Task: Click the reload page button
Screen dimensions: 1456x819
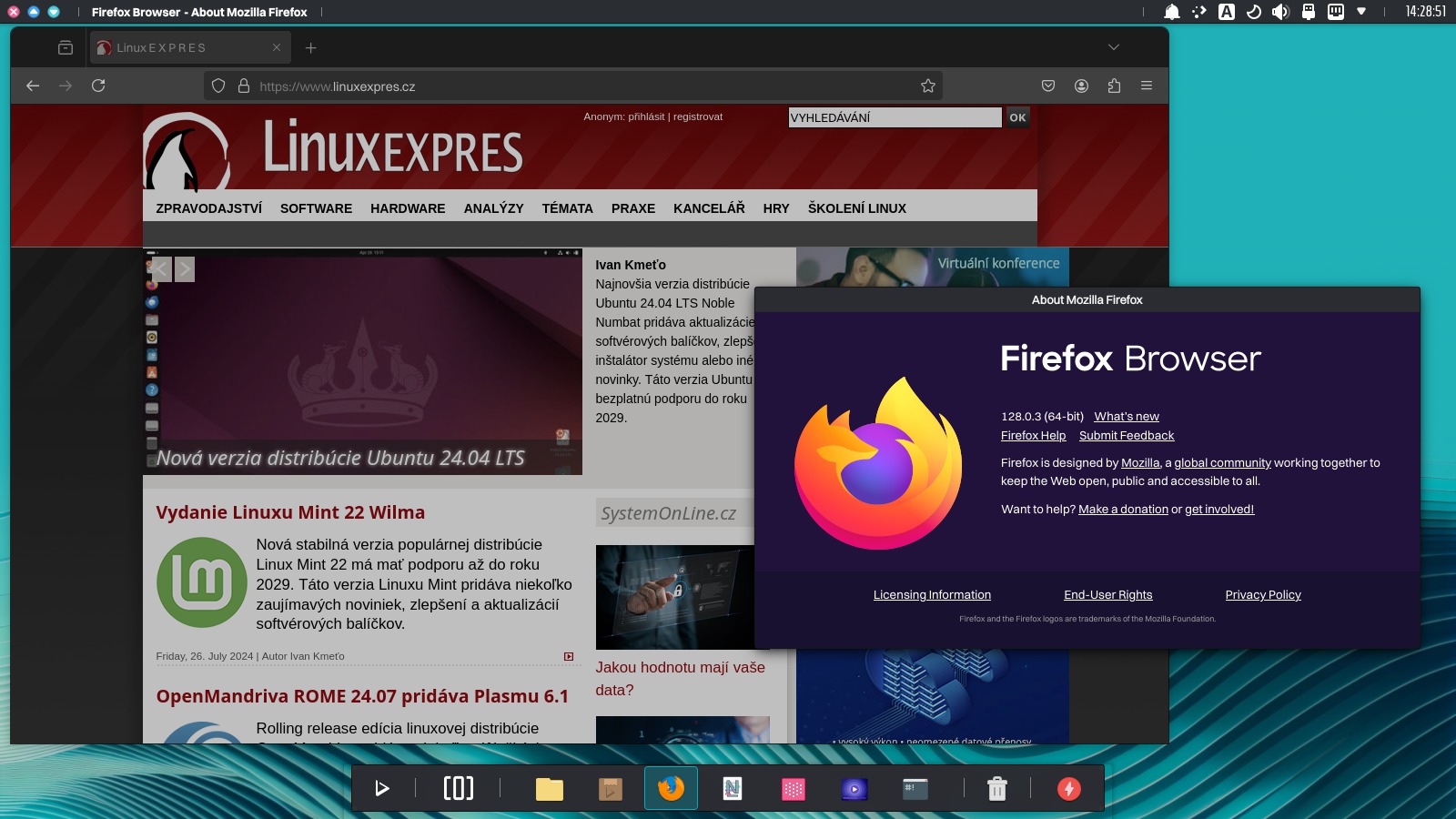Action: coord(98,86)
